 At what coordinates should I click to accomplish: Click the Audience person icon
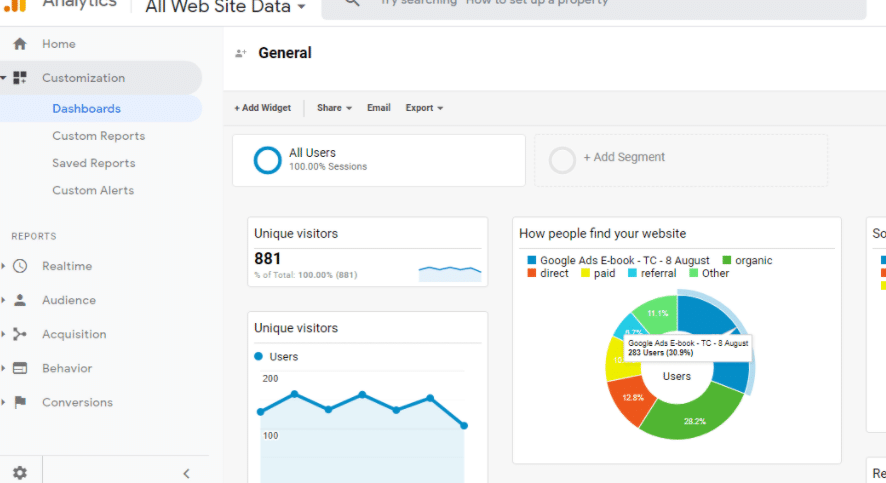pos(20,300)
